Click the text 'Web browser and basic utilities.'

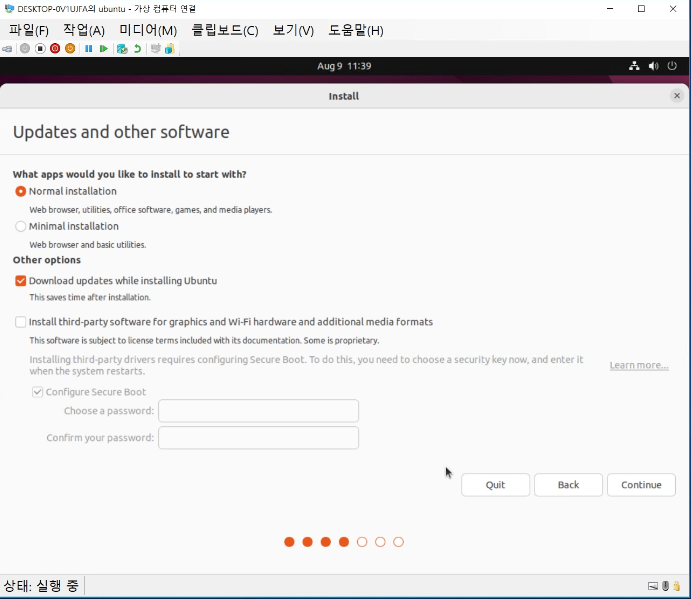coord(88,245)
